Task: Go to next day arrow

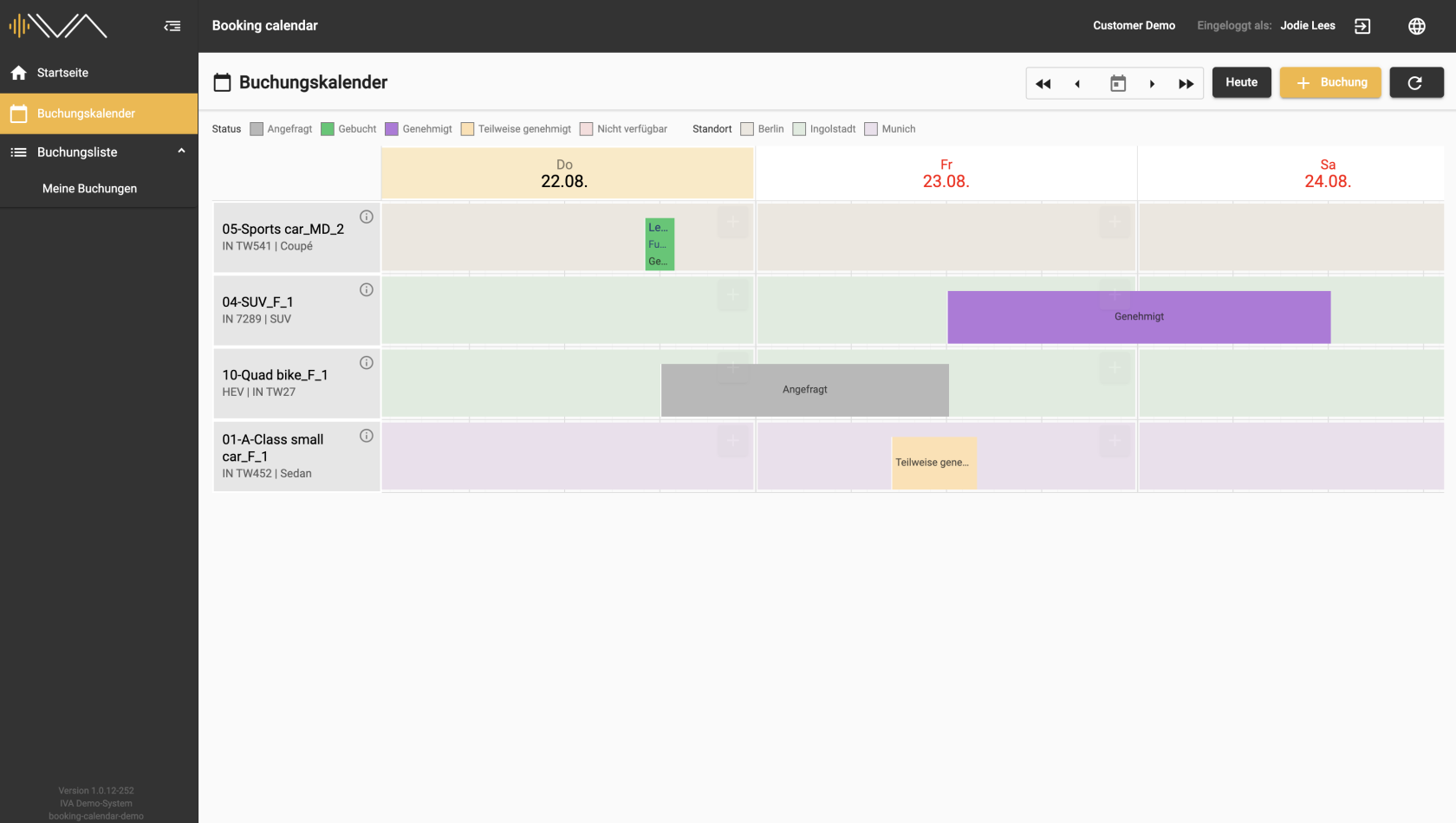Action: pyautogui.click(x=1152, y=83)
